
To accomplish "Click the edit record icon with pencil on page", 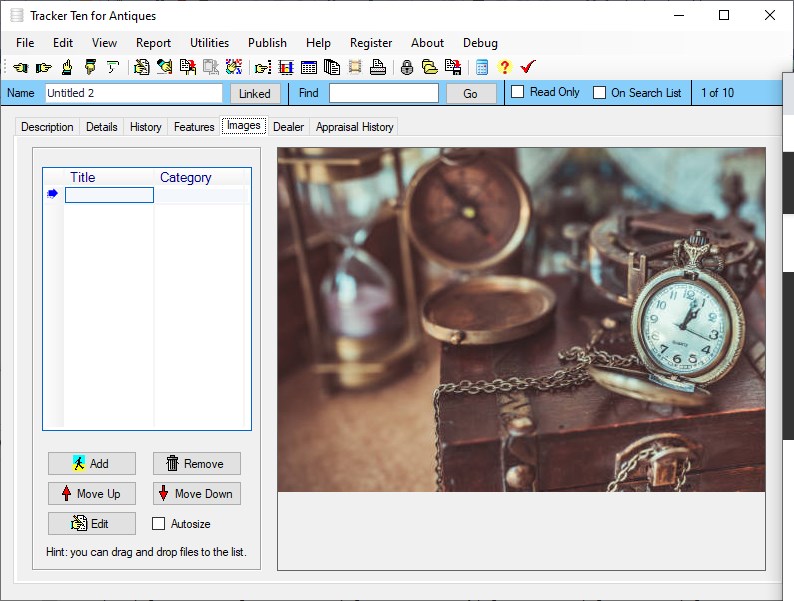I will coord(141,67).
